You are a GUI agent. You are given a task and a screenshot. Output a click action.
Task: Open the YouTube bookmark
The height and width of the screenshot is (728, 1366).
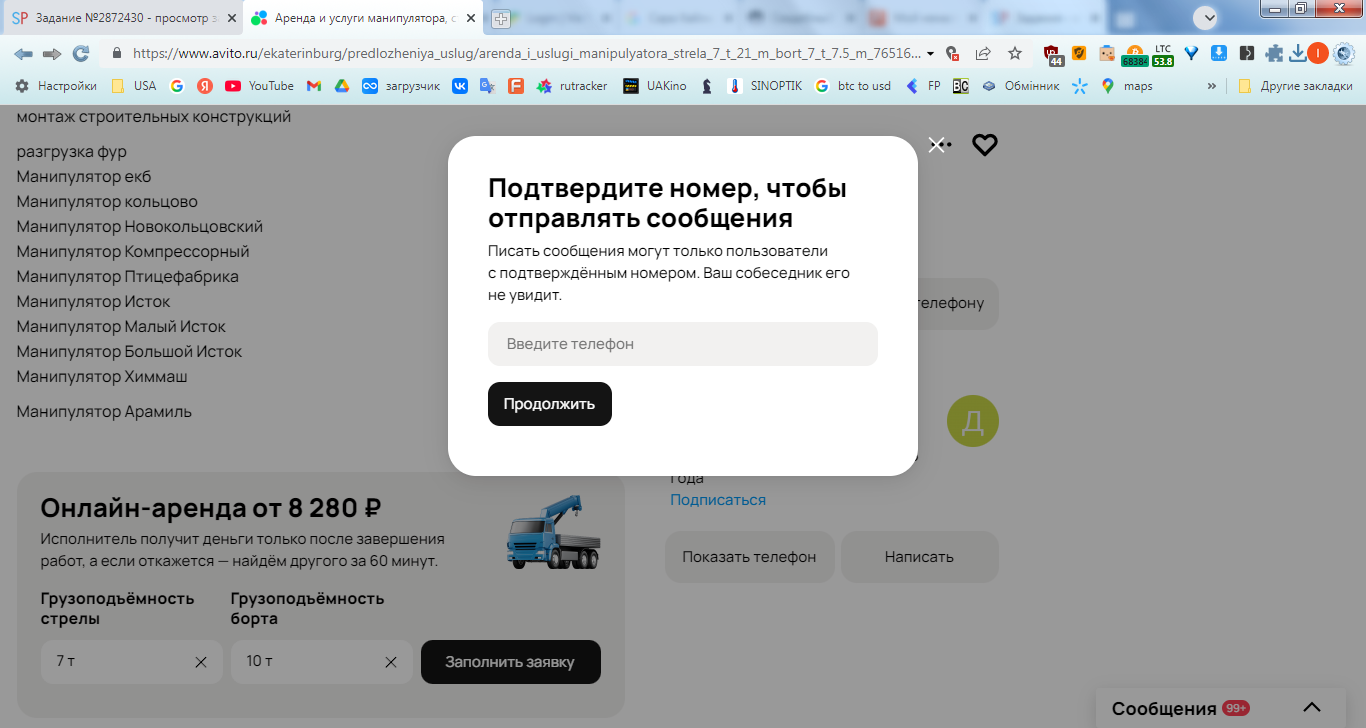(x=260, y=86)
